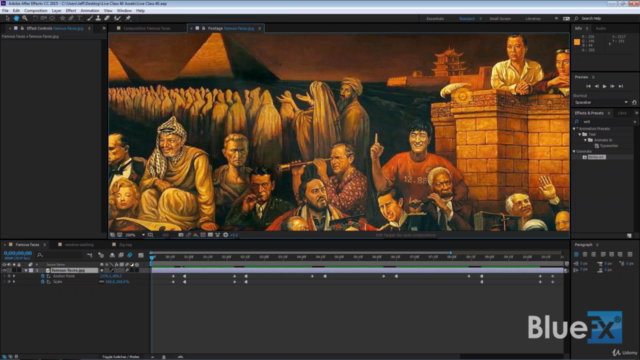Open the Graph Editor
Screen dimensions: 640x360
pos(141,255)
